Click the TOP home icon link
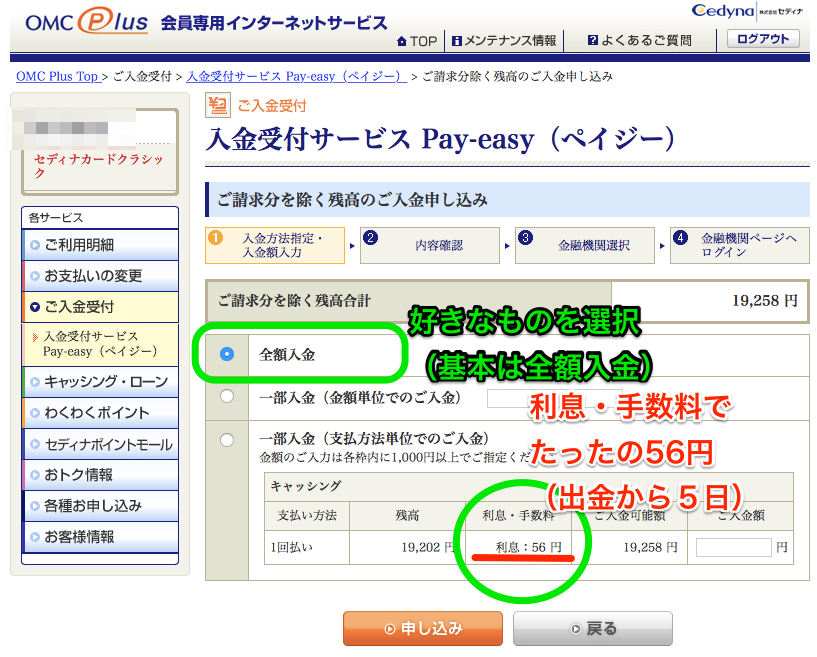The height and width of the screenshot is (657, 817). (x=417, y=41)
